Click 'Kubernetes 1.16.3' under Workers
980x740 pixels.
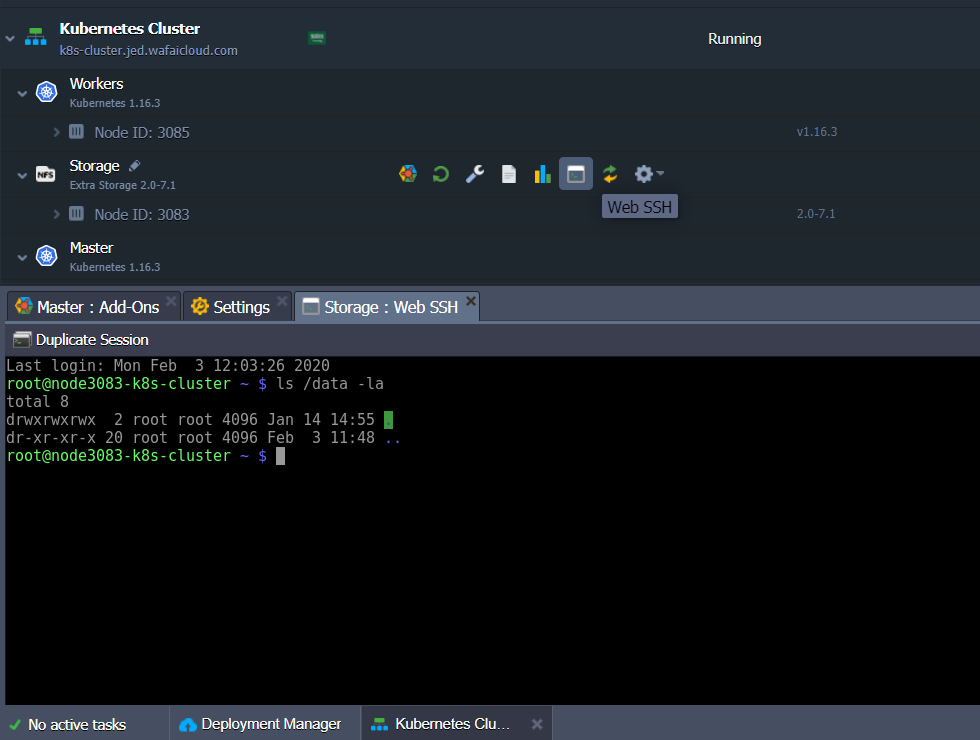point(115,103)
